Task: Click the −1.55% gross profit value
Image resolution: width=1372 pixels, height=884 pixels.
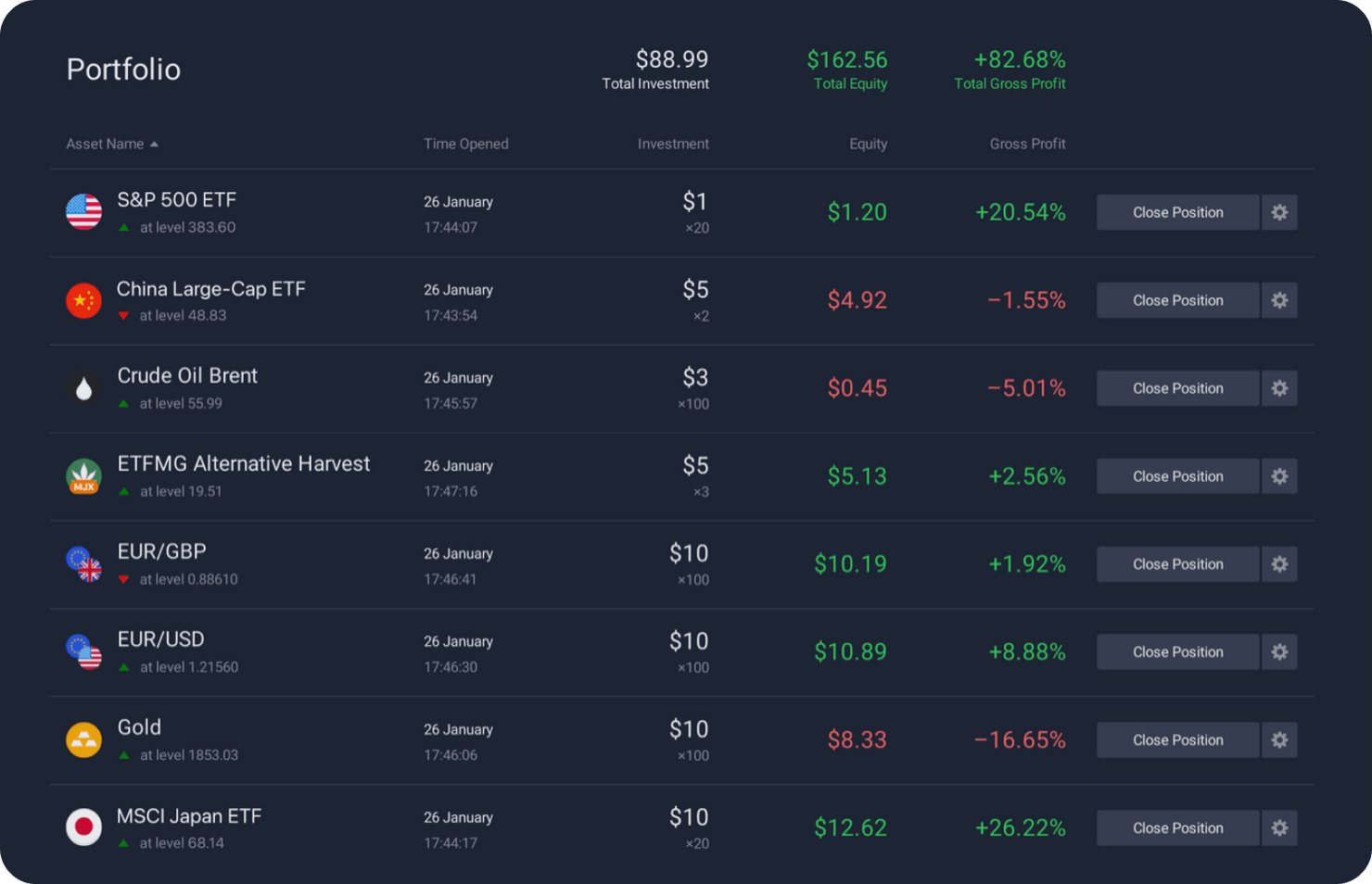Action: tap(1026, 300)
